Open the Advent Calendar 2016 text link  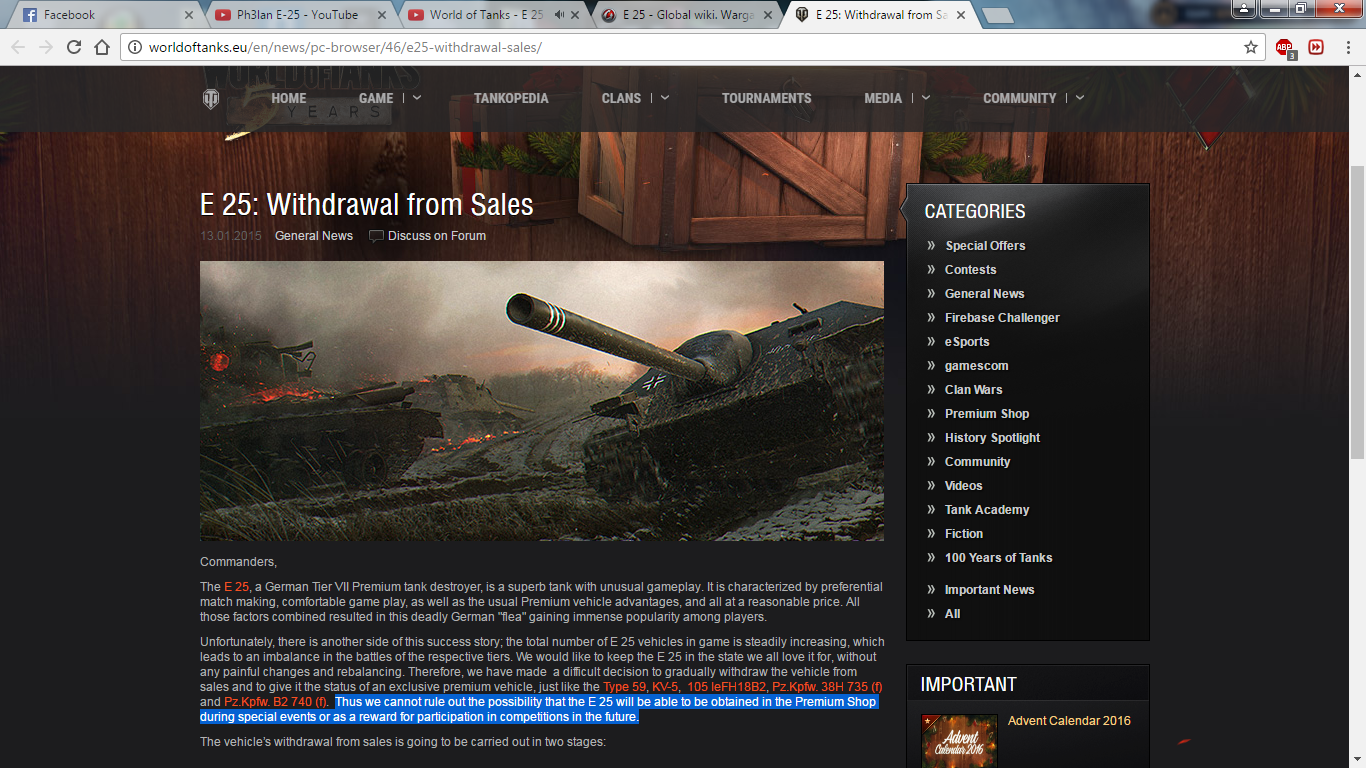coord(1069,721)
